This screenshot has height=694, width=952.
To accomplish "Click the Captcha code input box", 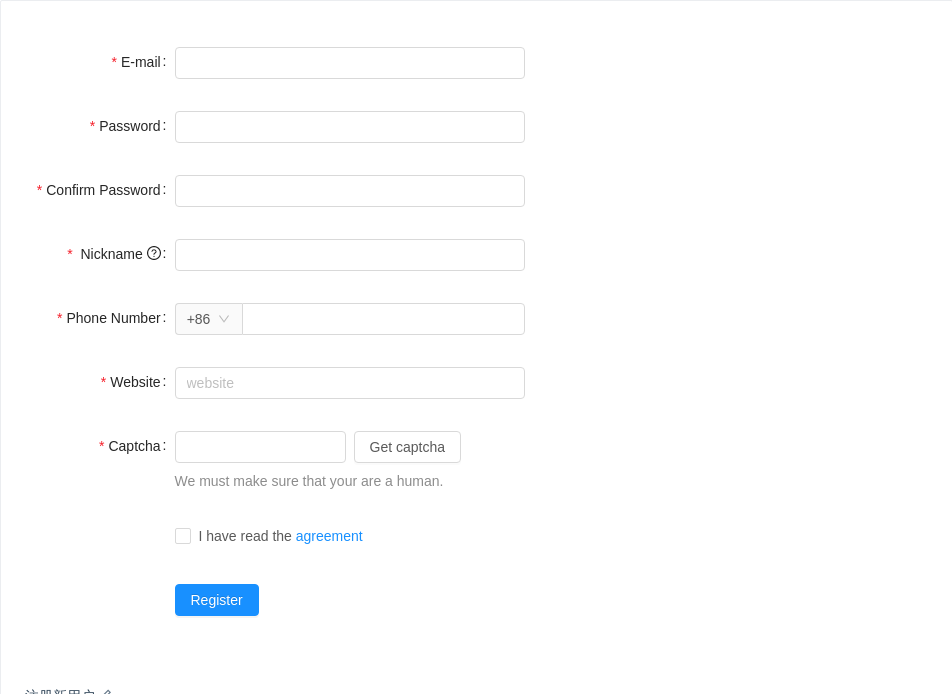I will [260, 447].
